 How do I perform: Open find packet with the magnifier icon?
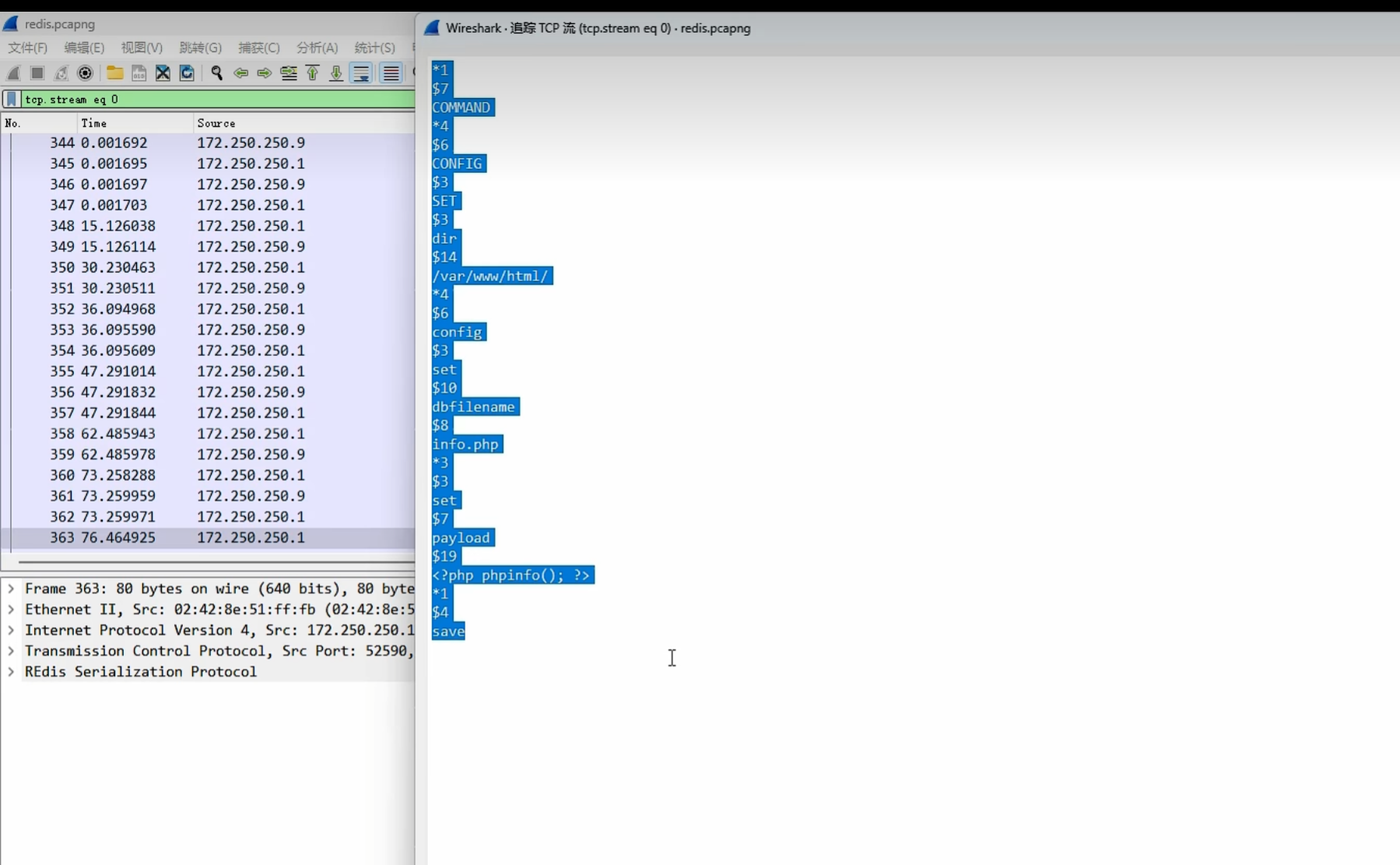click(216, 73)
